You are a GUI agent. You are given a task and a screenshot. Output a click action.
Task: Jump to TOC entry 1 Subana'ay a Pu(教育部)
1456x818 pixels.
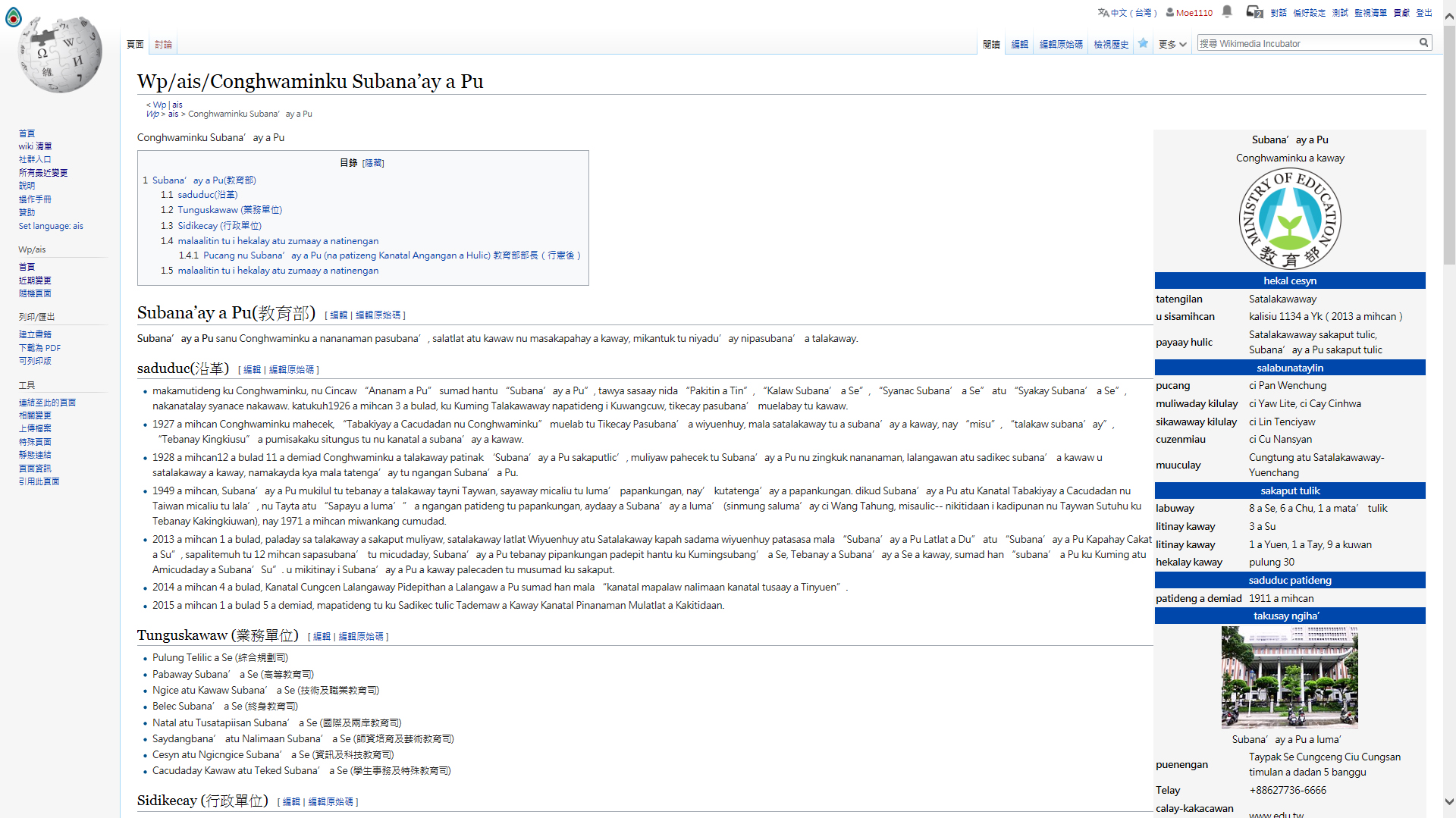coord(199,180)
